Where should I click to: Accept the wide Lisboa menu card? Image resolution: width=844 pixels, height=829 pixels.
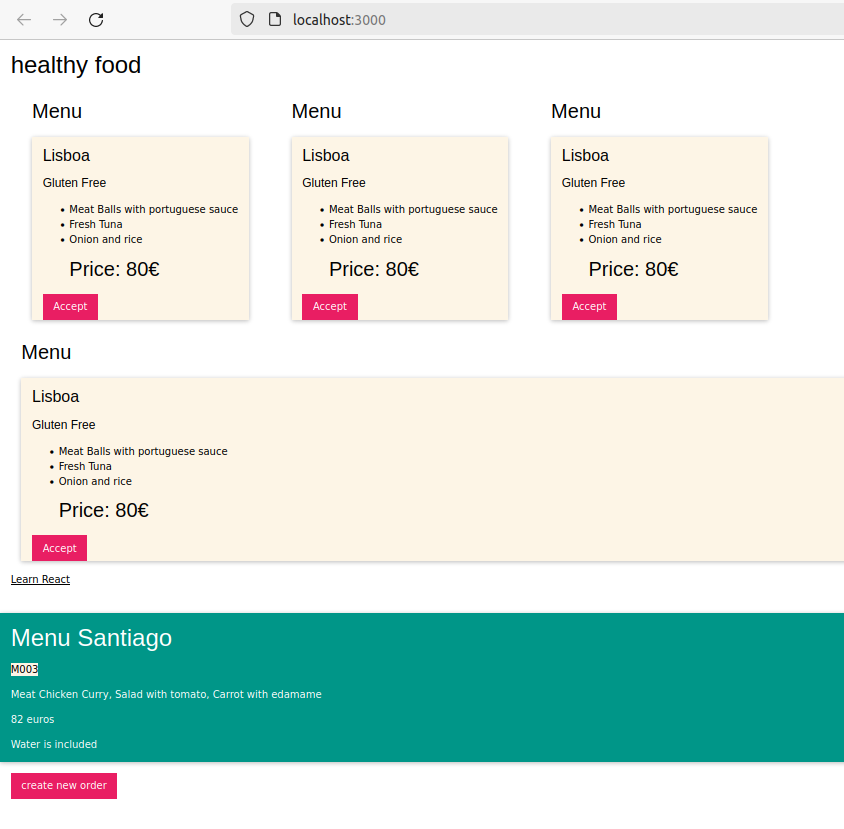(x=59, y=548)
